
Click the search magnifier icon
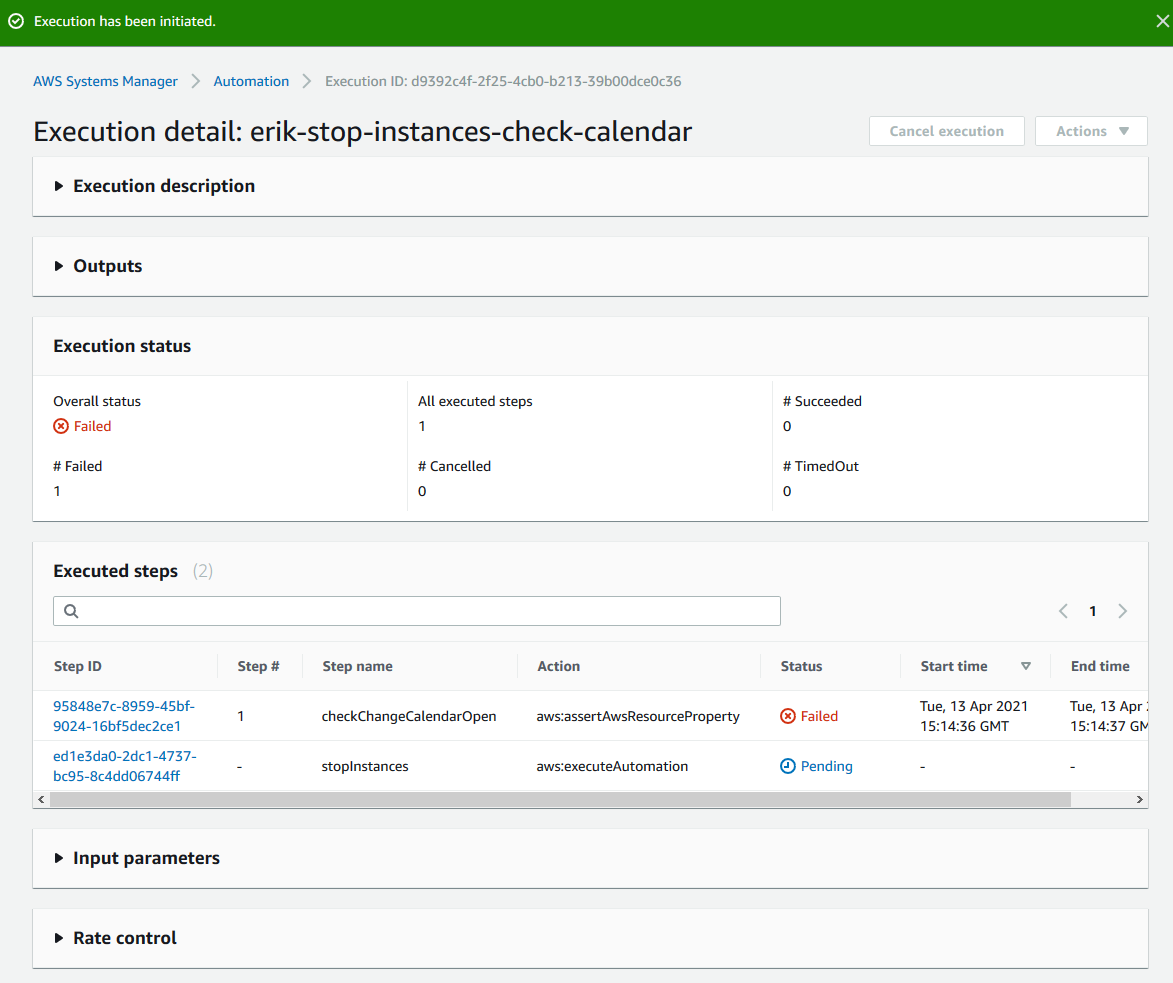pos(71,611)
